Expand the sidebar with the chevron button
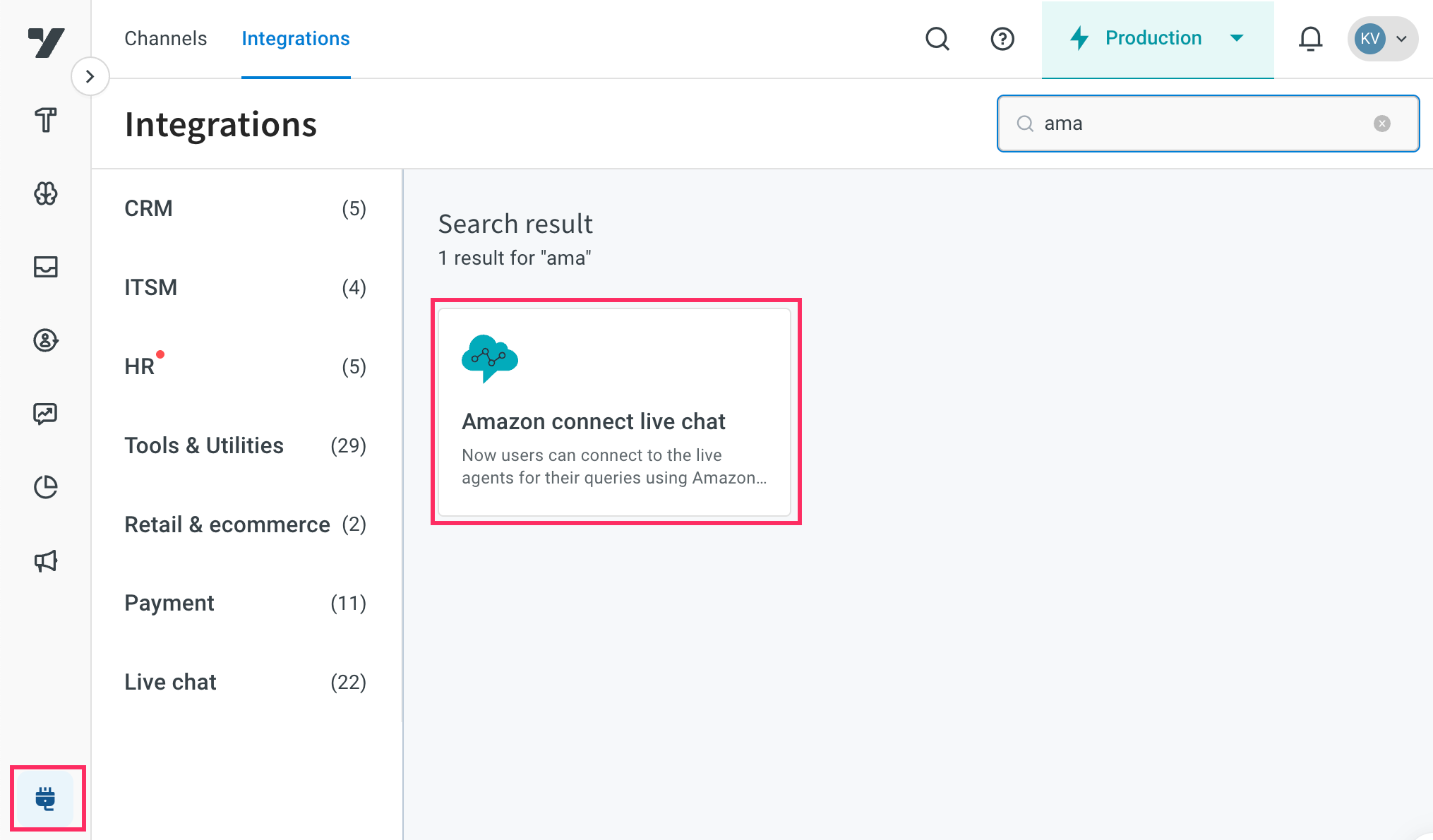 tap(90, 76)
